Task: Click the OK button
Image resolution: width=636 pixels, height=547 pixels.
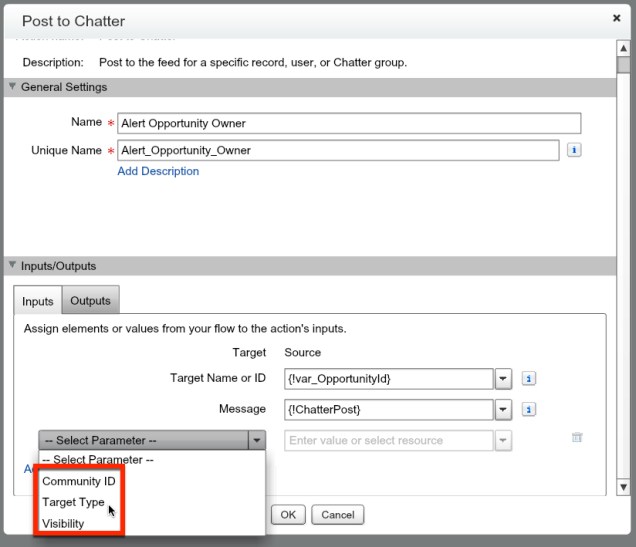Action: pyautogui.click(x=288, y=515)
